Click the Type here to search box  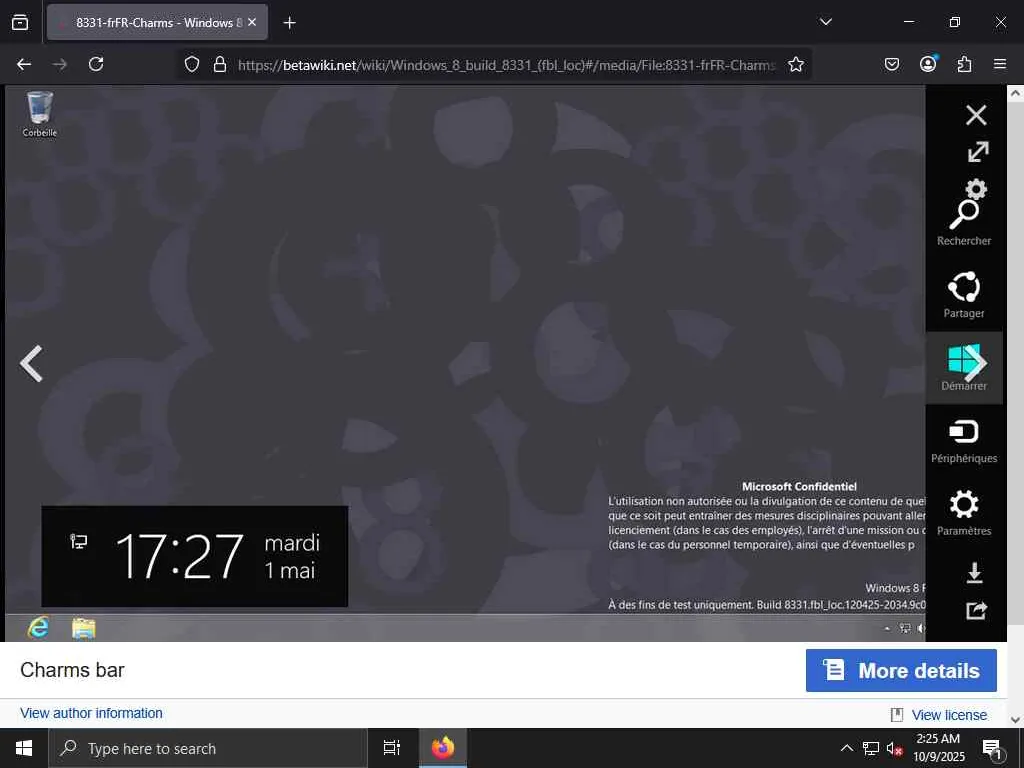pyautogui.click(x=208, y=748)
